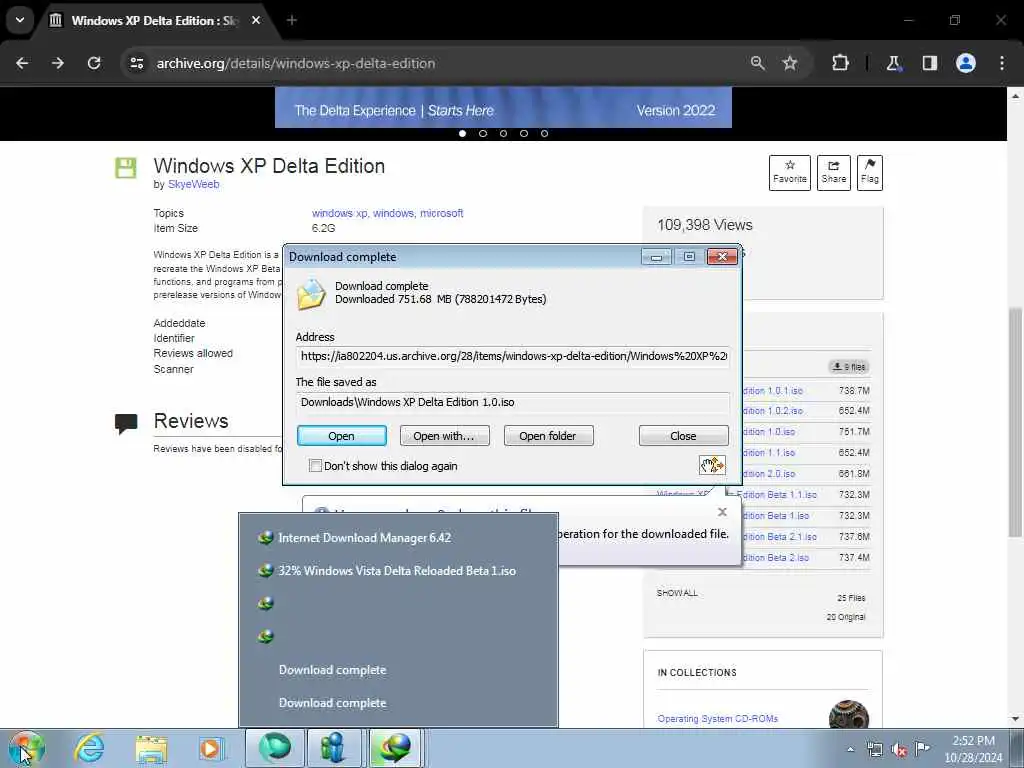Click the muted volume tray icon

pyautogui.click(x=899, y=749)
